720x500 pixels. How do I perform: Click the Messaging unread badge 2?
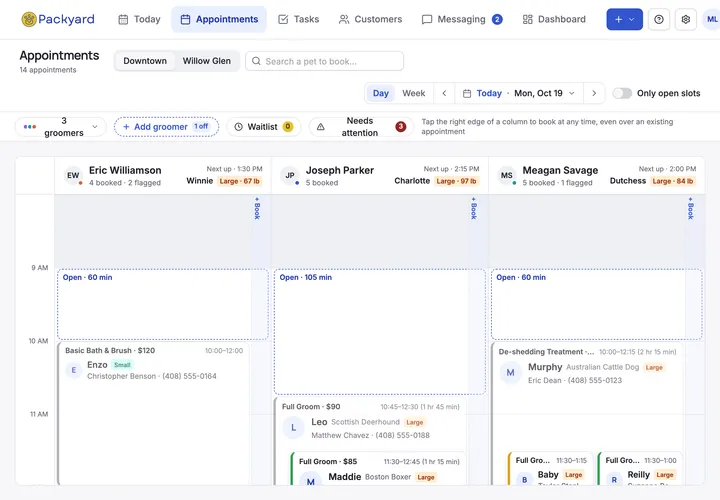tap(497, 19)
